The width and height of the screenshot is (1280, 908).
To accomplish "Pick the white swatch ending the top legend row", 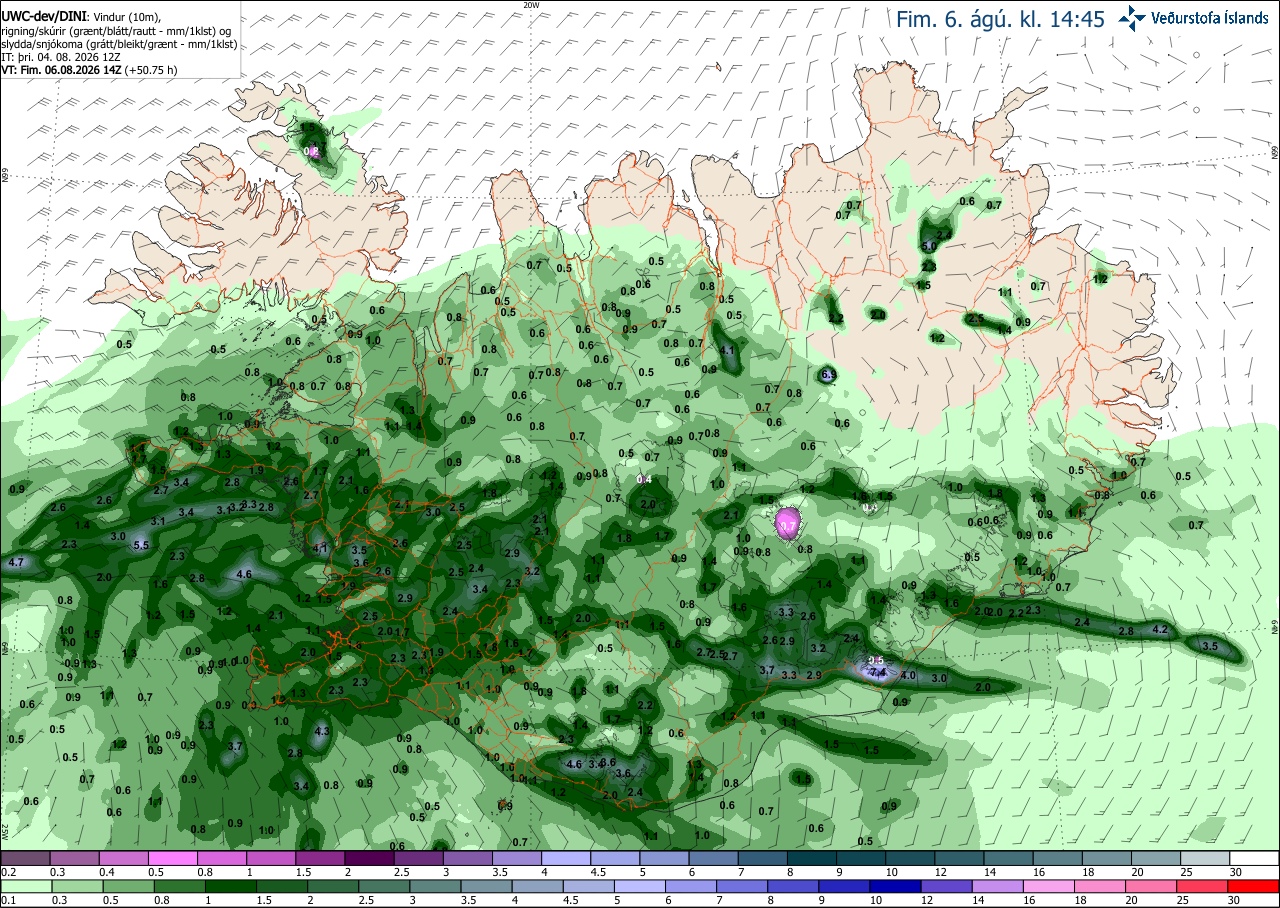I will coord(1254,858).
